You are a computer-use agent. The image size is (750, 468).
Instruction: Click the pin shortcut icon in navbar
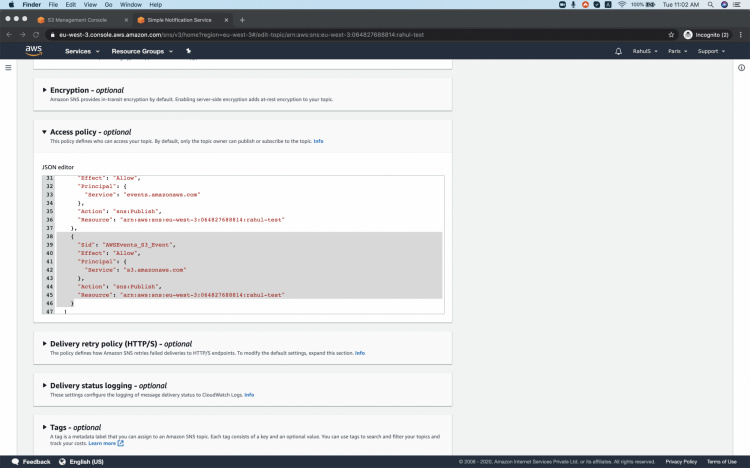pos(188,51)
